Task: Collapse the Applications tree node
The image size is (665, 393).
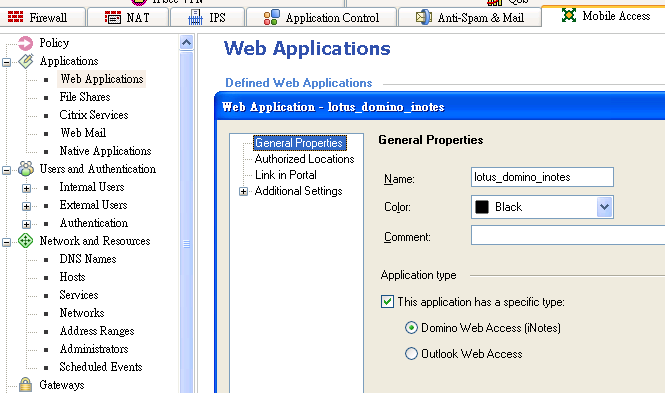Action: pyautogui.click(x=6, y=62)
